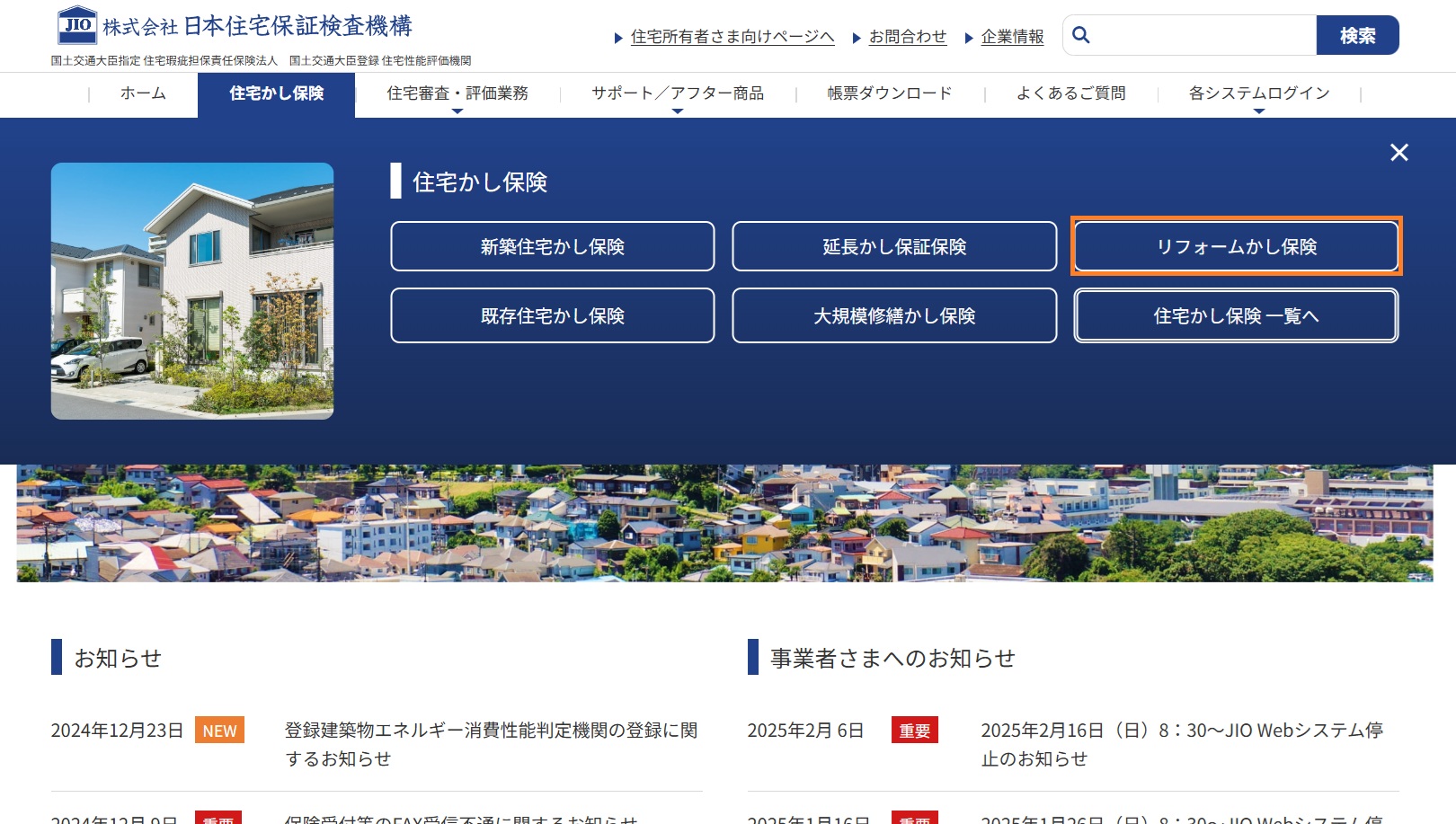
Task: Close the 住宅かし保険 mega menu with X
Action: [x=1398, y=153]
